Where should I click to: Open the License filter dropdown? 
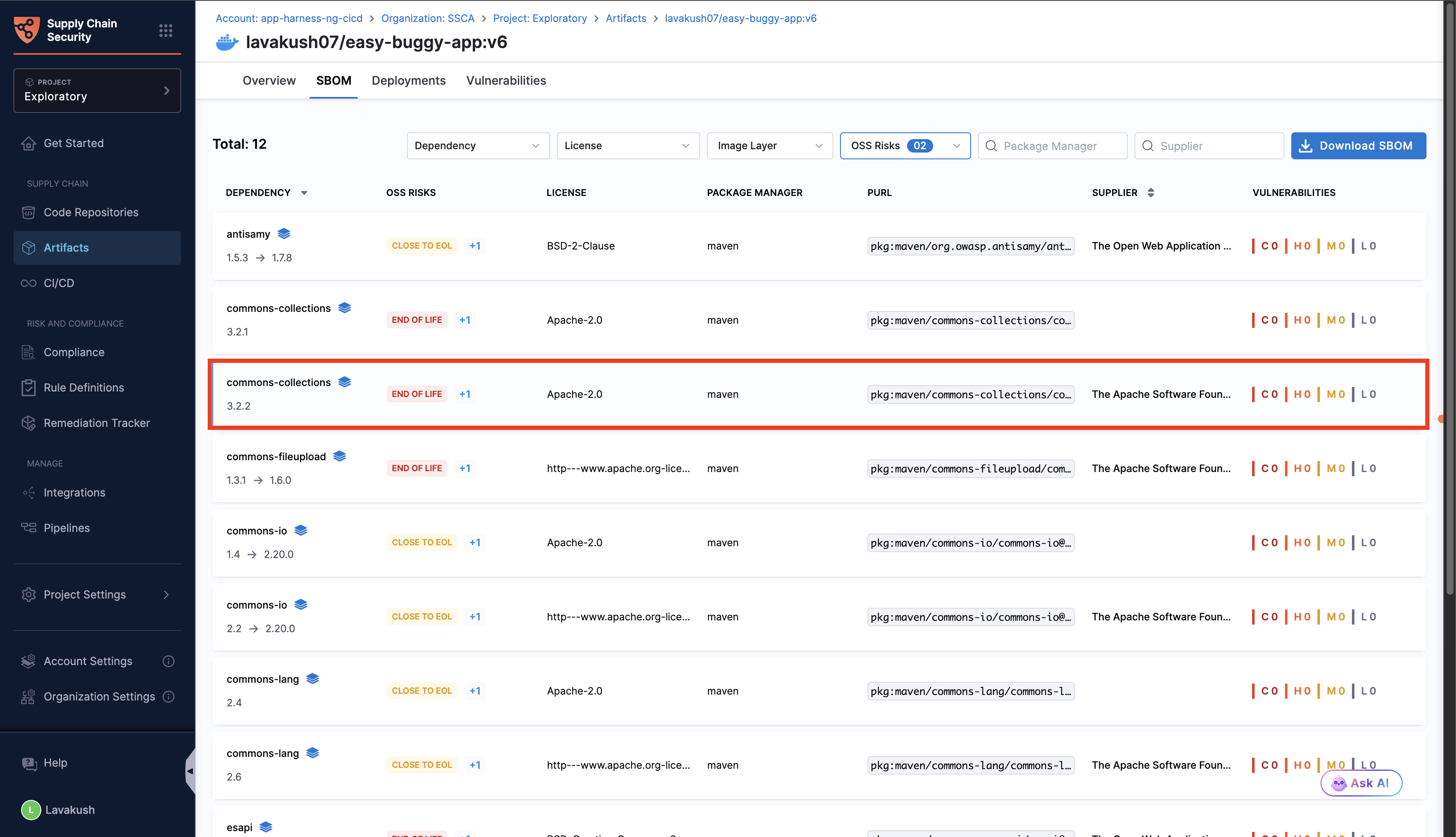[627, 146]
